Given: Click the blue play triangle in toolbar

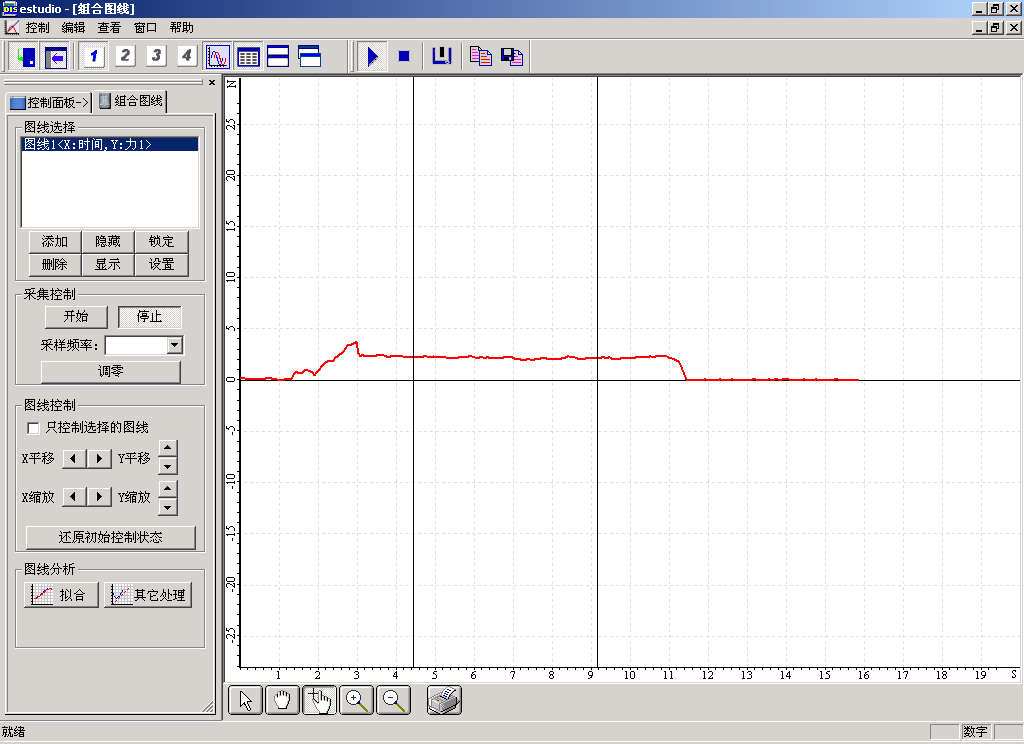Looking at the screenshot, I should [x=372, y=56].
